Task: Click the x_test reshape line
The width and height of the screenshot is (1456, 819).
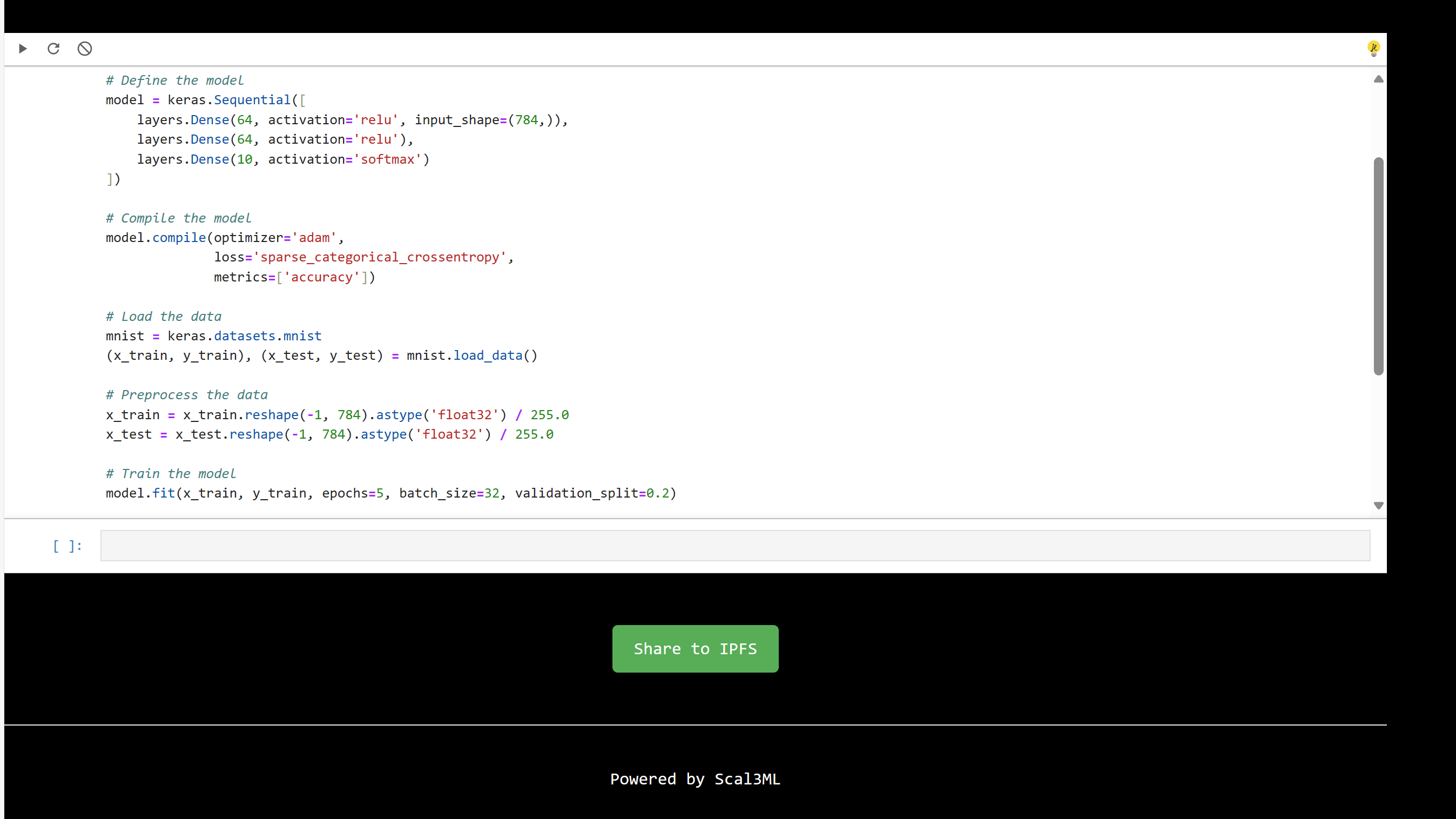Action: pyautogui.click(x=329, y=435)
